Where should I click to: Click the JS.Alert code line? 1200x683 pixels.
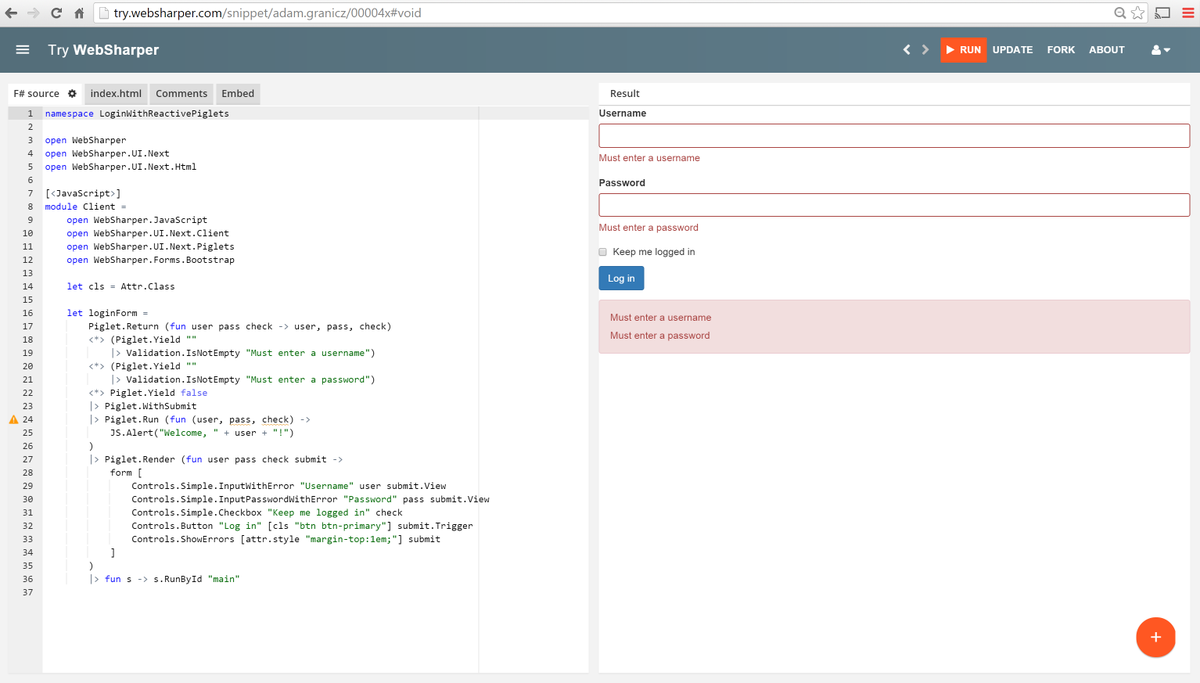click(x=202, y=433)
